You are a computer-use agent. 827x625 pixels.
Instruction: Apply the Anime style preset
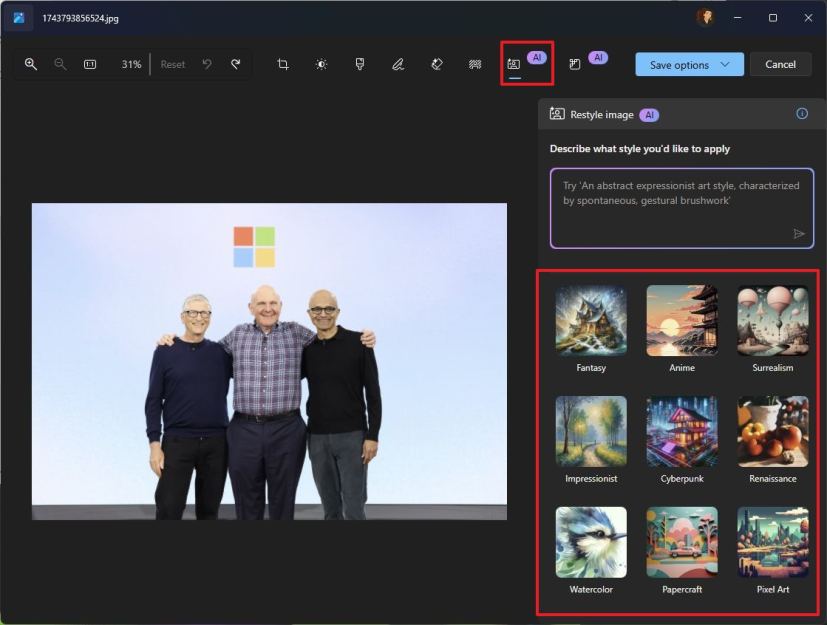(681, 320)
